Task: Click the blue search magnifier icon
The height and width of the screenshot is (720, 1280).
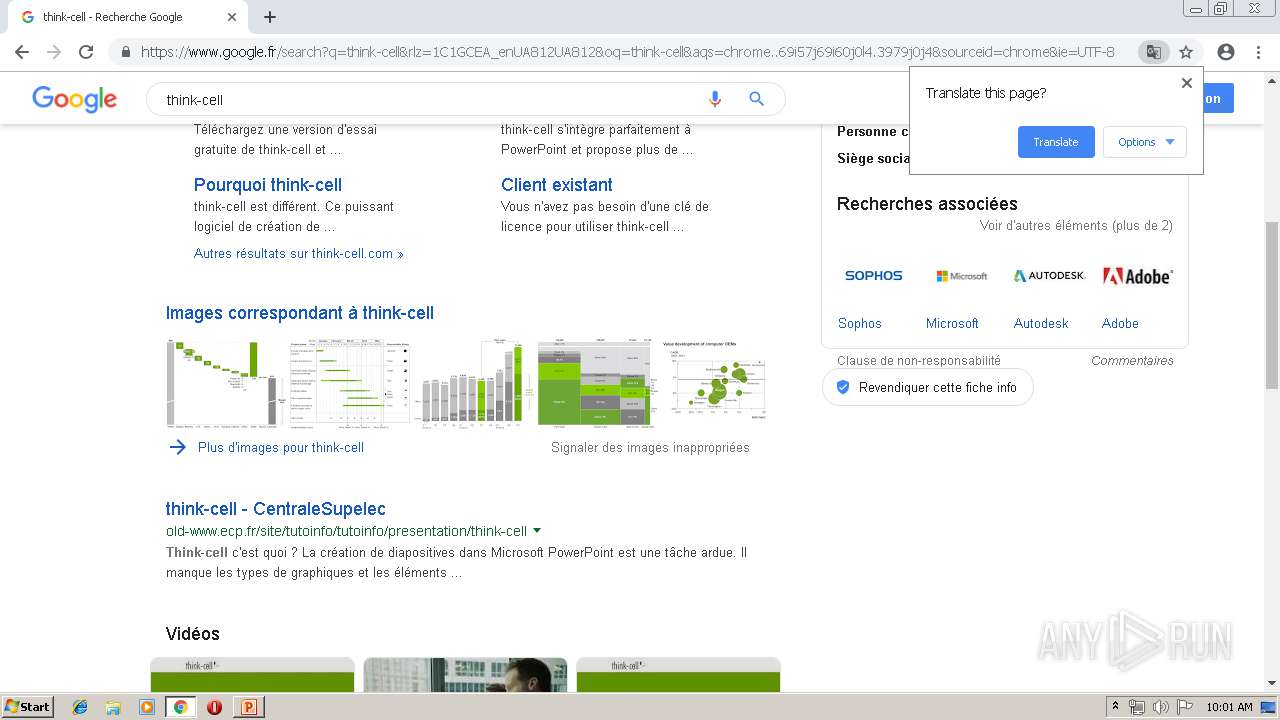Action: click(757, 99)
